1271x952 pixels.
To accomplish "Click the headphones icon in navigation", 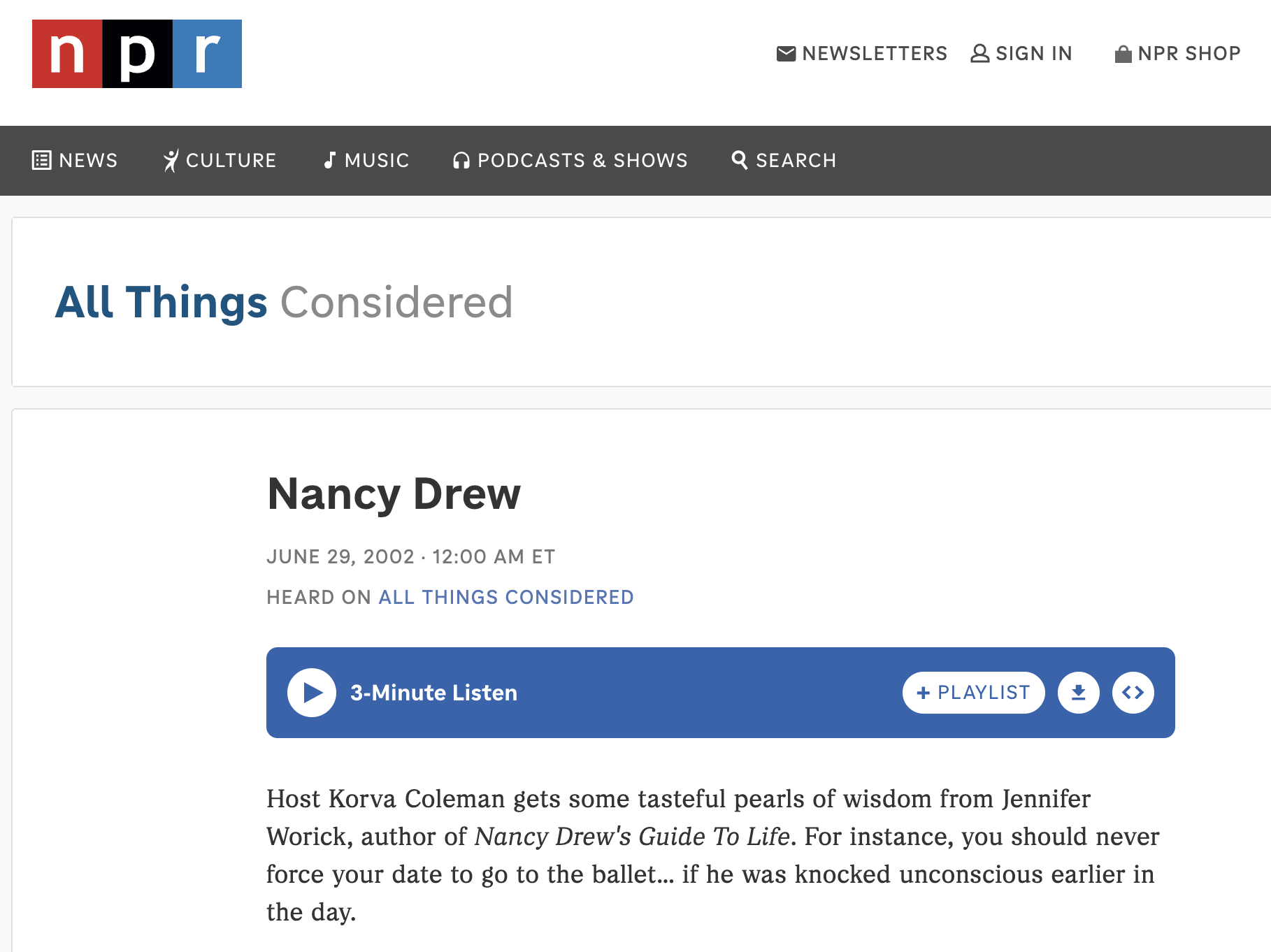I will pyautogui.click(x=461, y=161).
